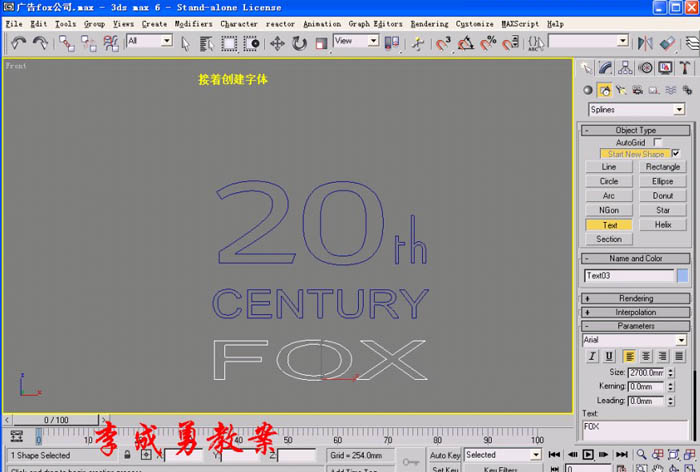
Task: Click the Circle spline button
Action: tap(609, 181)
